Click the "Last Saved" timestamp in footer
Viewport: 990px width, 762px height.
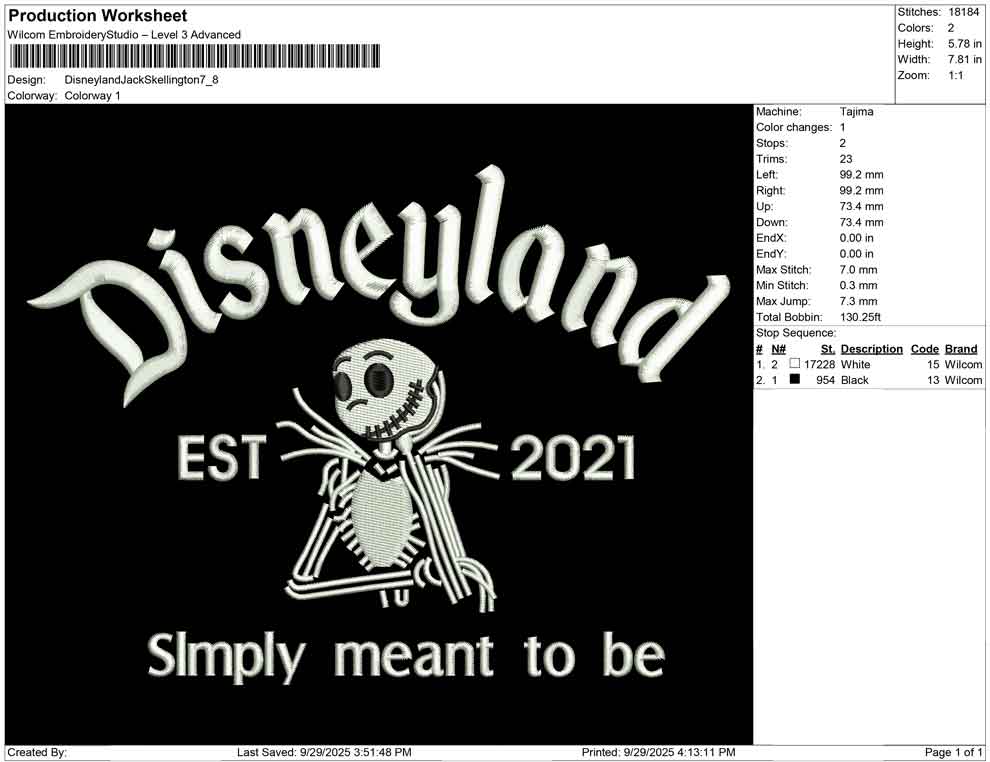324,753
